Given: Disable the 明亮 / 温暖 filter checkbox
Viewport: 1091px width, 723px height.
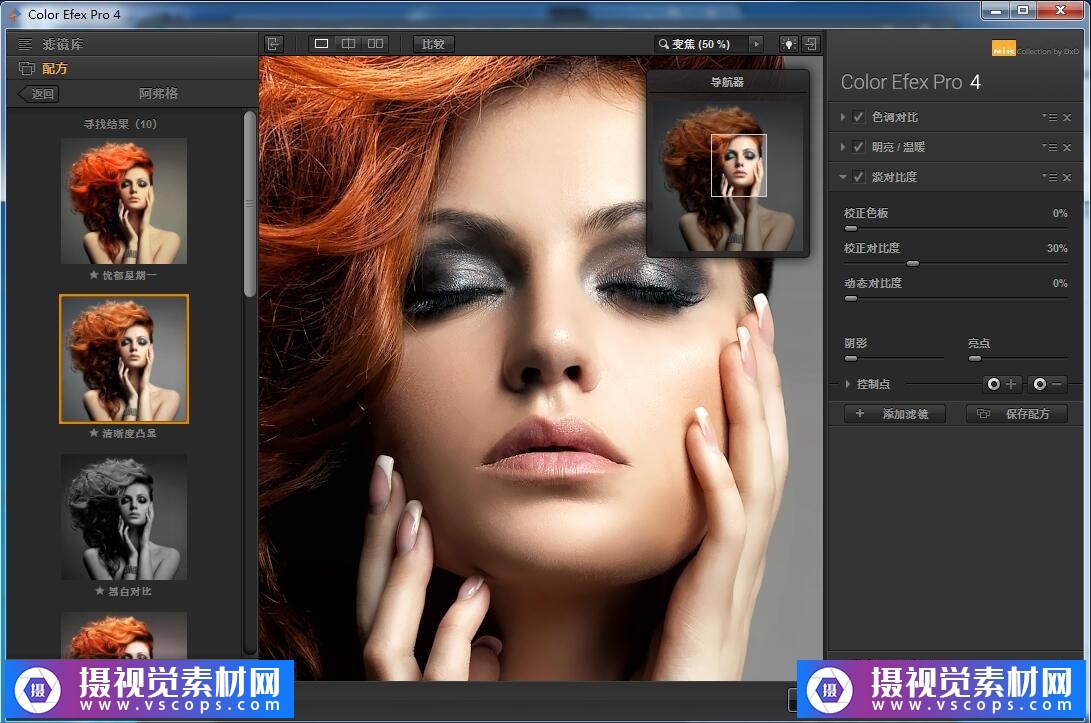Looking at the screenshot, I should 858,147.
